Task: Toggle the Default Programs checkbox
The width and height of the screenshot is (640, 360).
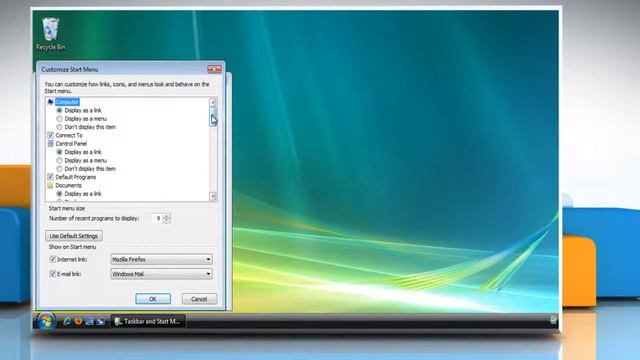Action: 51,177
